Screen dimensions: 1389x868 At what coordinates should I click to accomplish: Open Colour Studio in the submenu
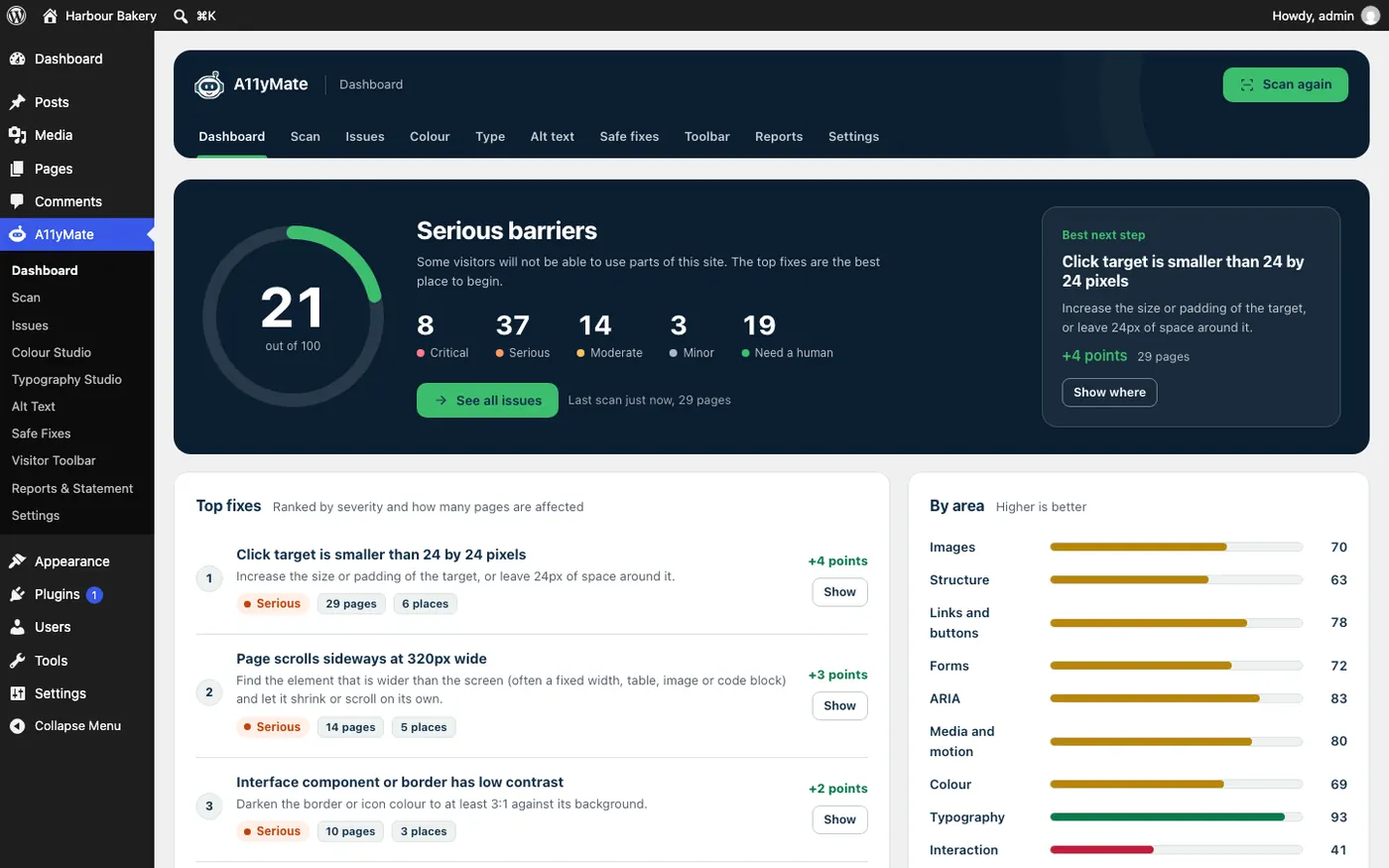click(x=52, y=352)
